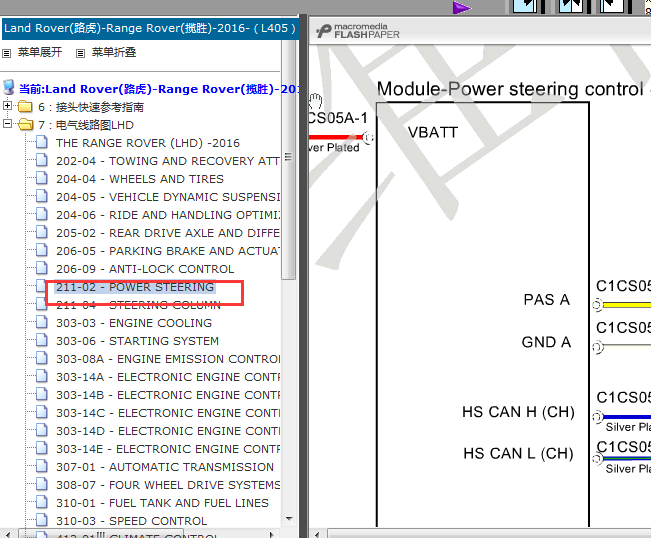Screen dimensions: 651x538
Task: Select 211-02 - POWER STEERING entry
Action: pos(135,287)
